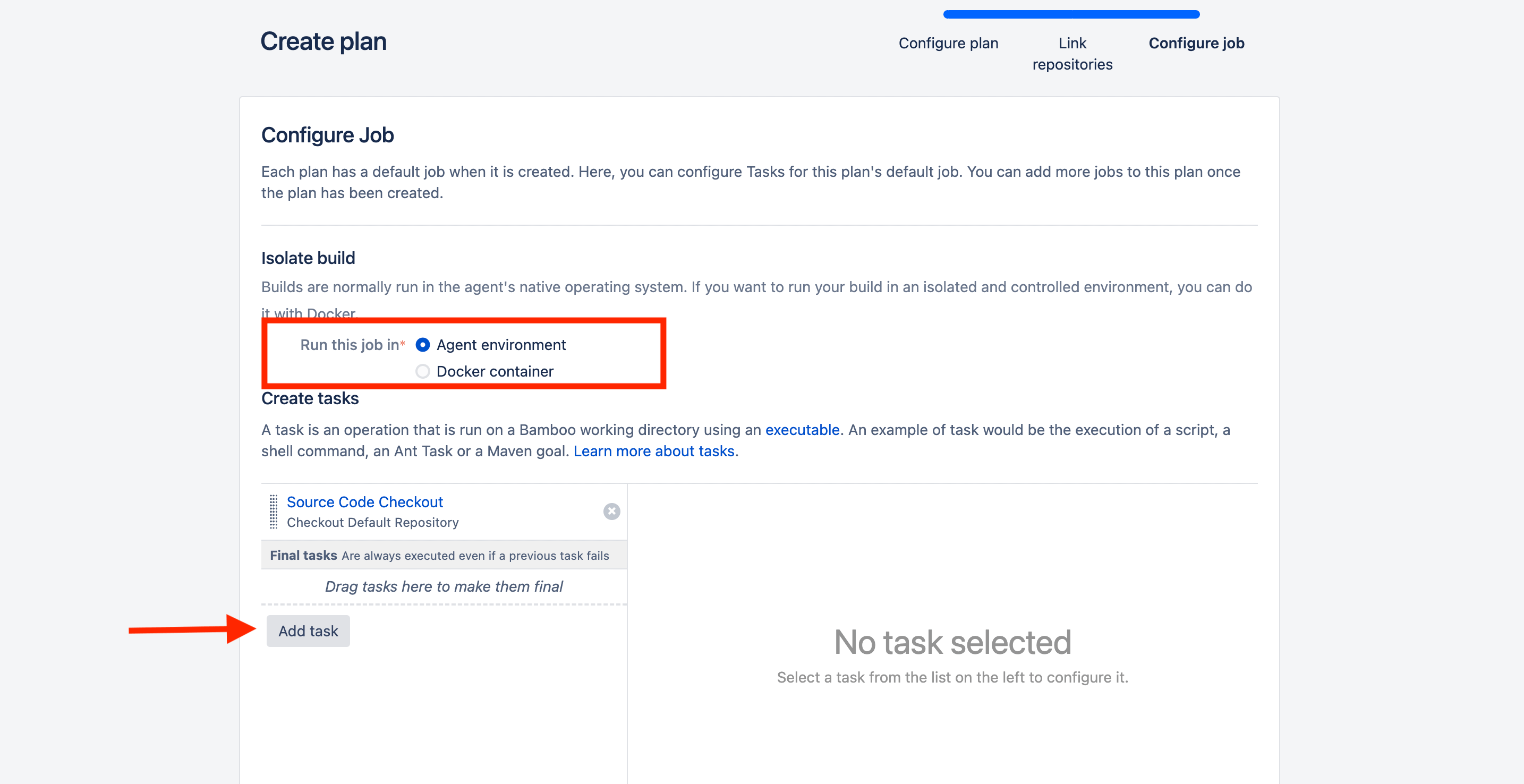
Task: Click the Checkout Default Repository description
Action: coord(372,523)
